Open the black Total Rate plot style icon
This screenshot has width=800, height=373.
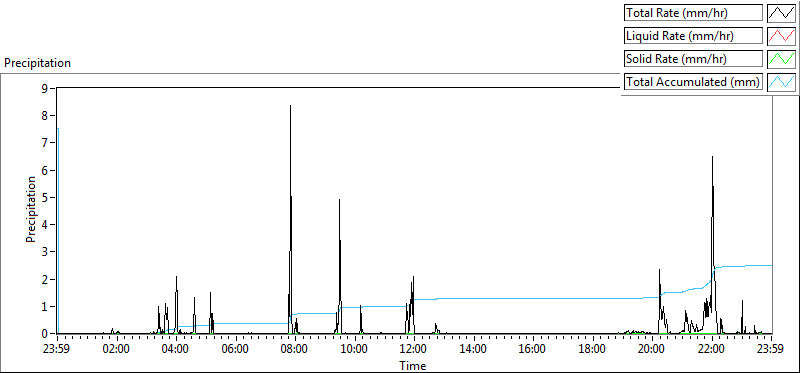click(x=781, y=13)
